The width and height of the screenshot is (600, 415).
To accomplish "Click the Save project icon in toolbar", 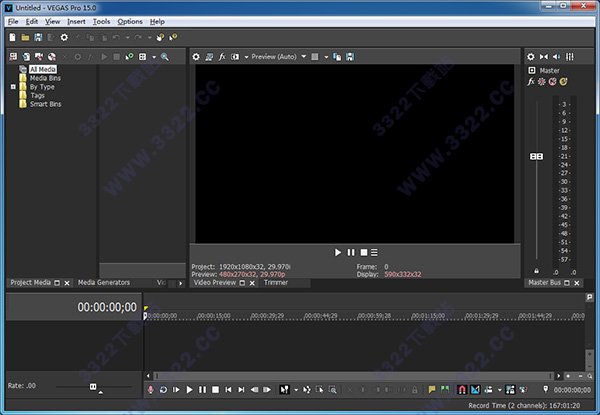I will tap(38, 37).
